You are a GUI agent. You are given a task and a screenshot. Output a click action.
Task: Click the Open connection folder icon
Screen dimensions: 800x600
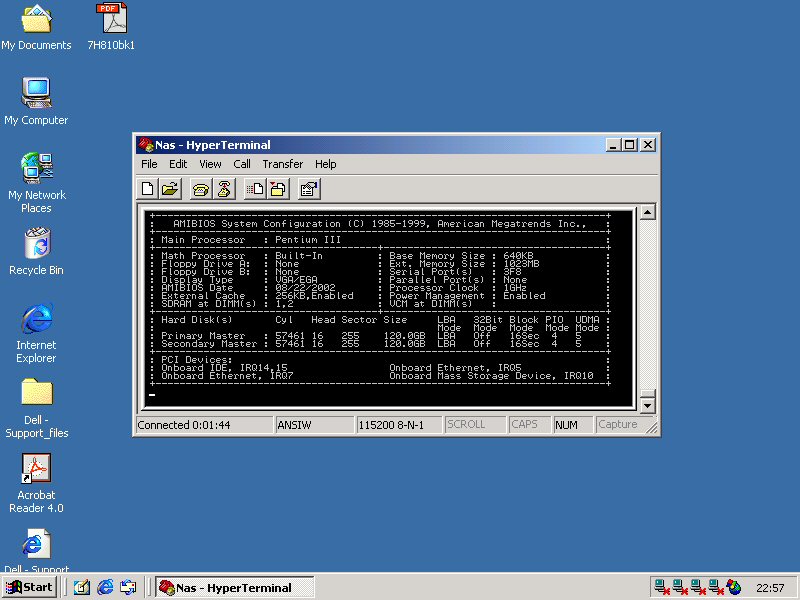pos(170,189)
